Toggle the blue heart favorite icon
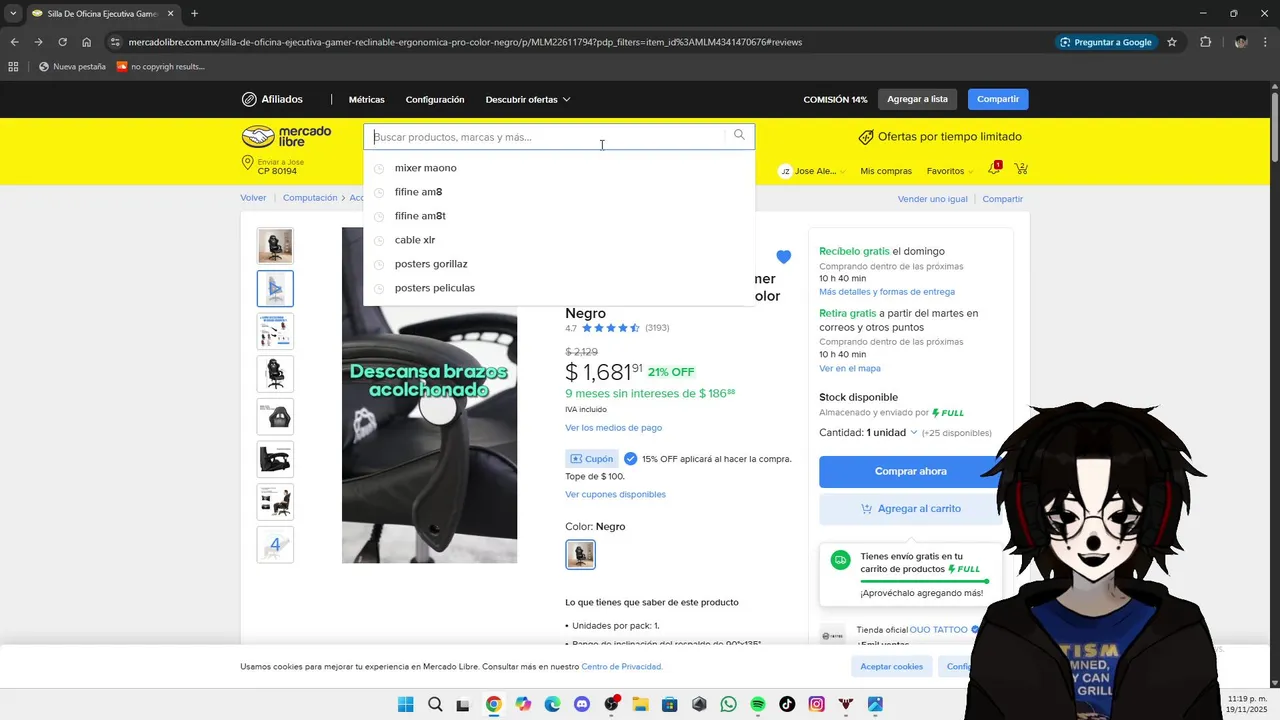The width and height of the screenshot is (1280, 720). point(783,257)
